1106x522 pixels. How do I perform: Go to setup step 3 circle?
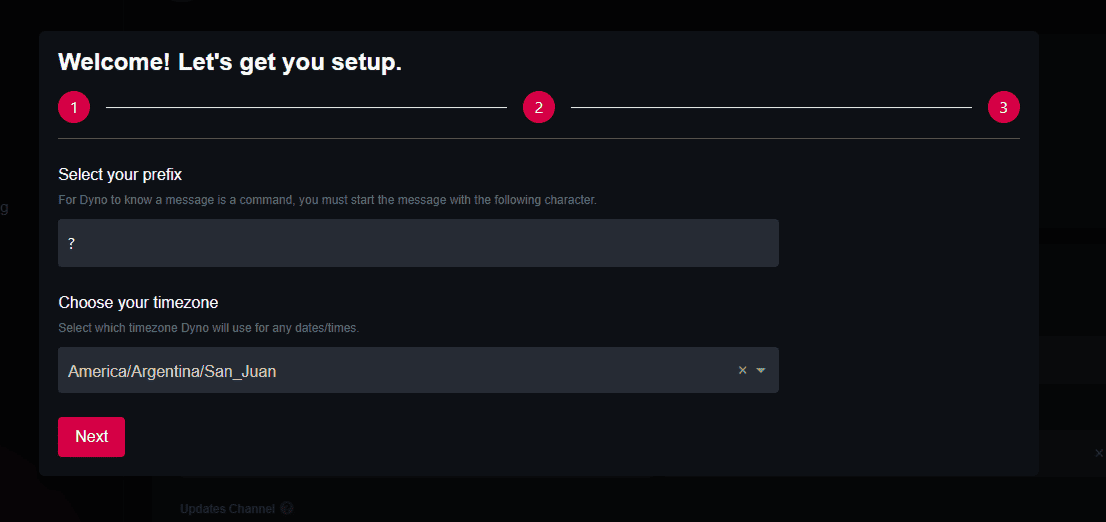click(x=1004, y=107)
